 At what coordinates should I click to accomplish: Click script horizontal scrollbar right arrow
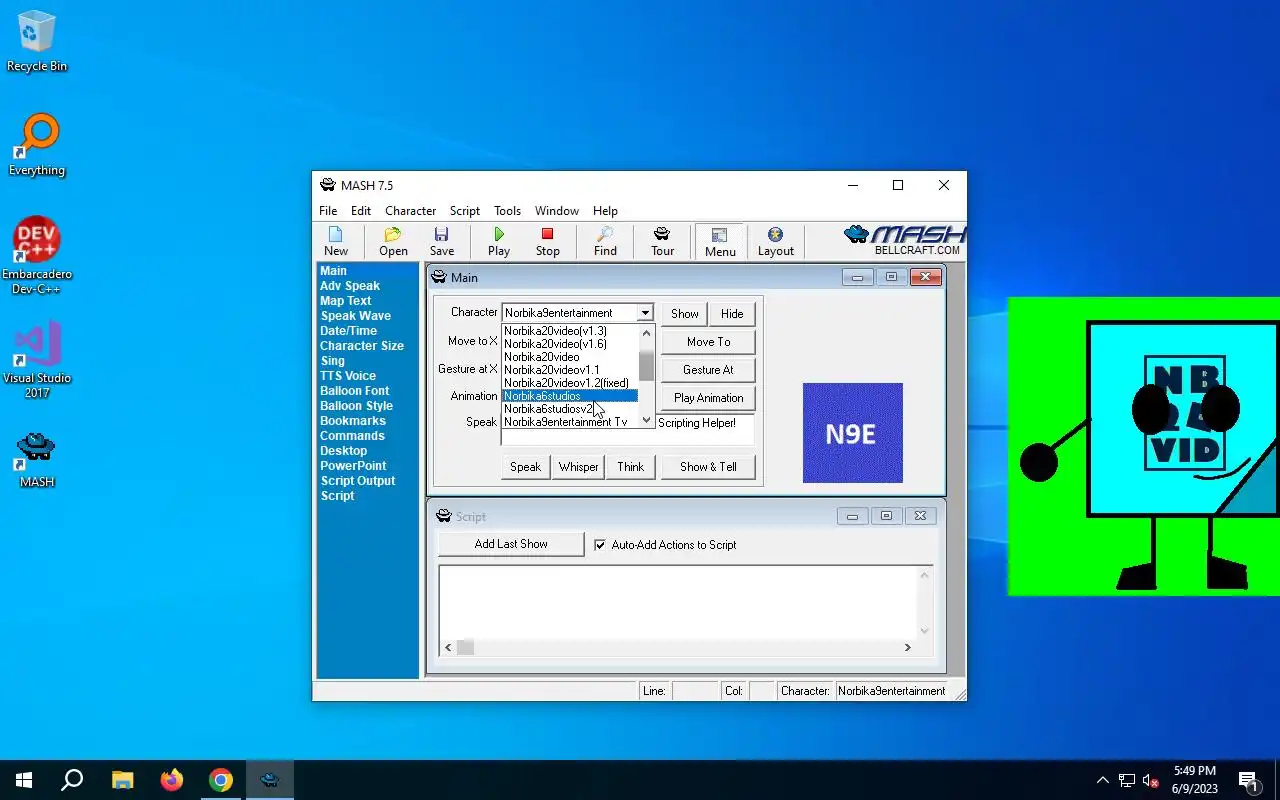(x=907, y=648)
